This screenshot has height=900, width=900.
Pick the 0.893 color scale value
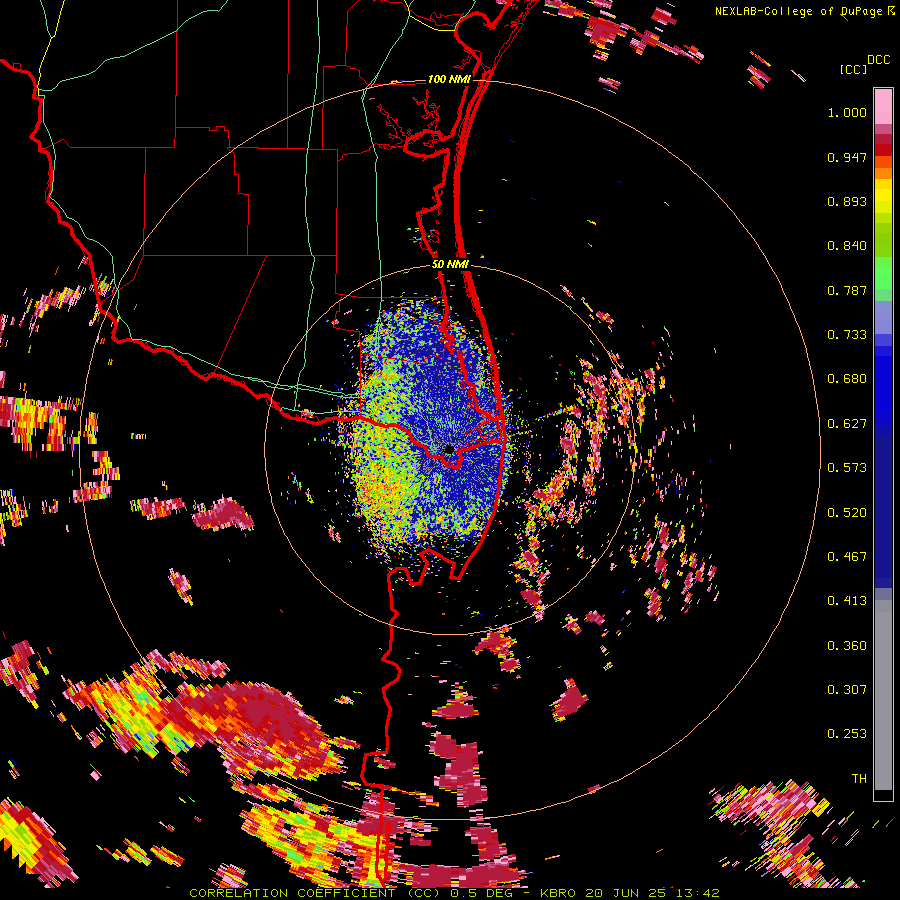coord(847,201)
